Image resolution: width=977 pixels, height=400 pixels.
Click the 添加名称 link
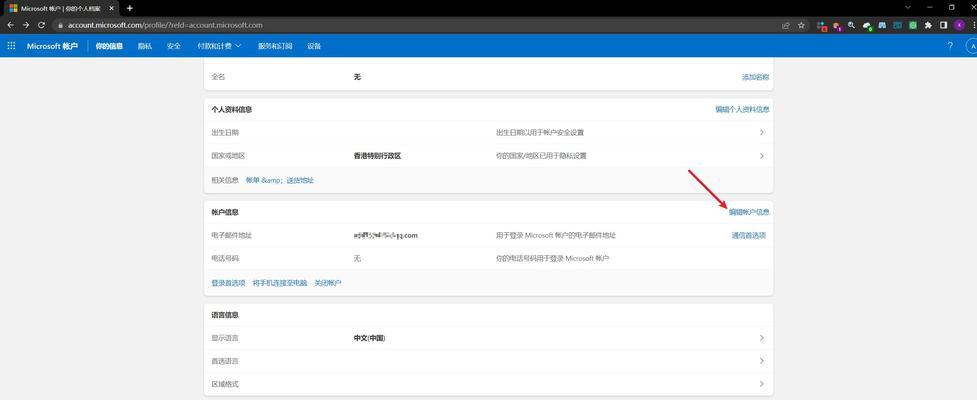point(755,77)
